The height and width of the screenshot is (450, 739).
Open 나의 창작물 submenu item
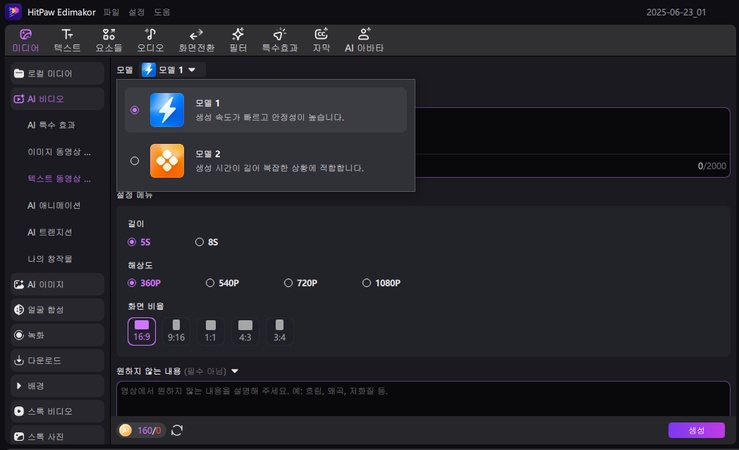(x=50, y=259)
